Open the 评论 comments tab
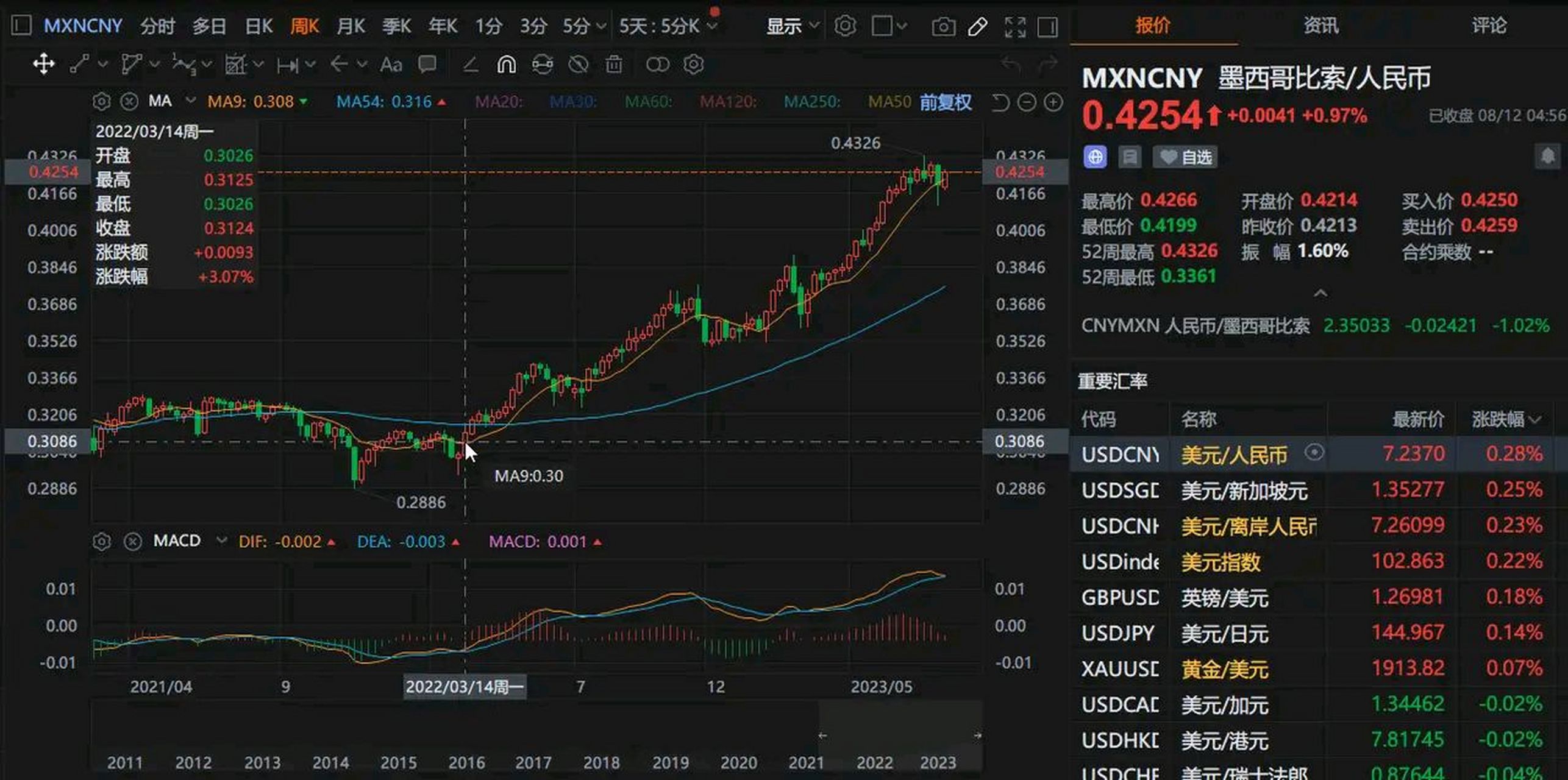The image size is (1568, 780). (x=1489, y=25)
